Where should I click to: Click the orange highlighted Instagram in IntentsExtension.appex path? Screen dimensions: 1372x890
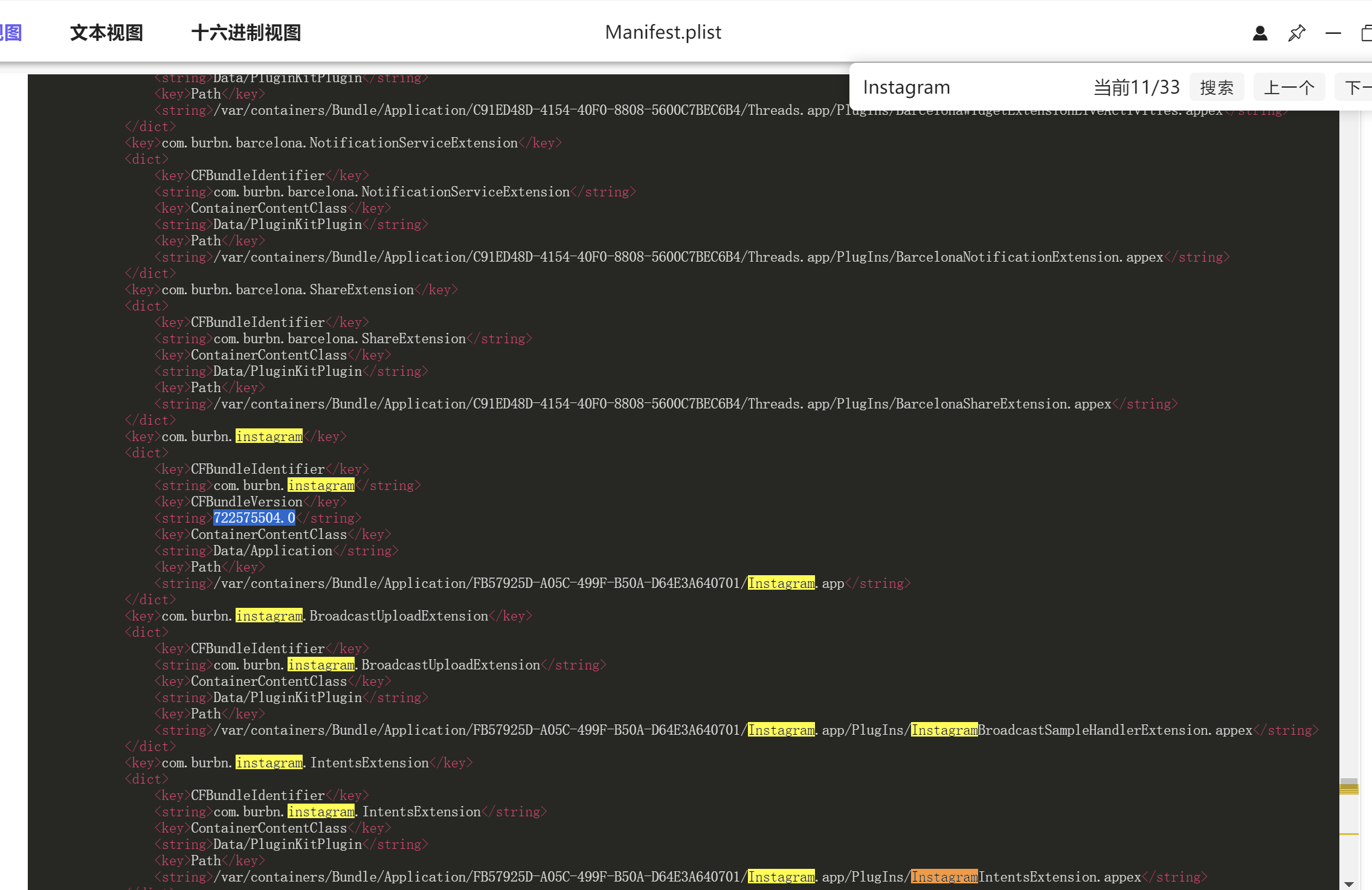pyautogui.click(x=944, y=877)
